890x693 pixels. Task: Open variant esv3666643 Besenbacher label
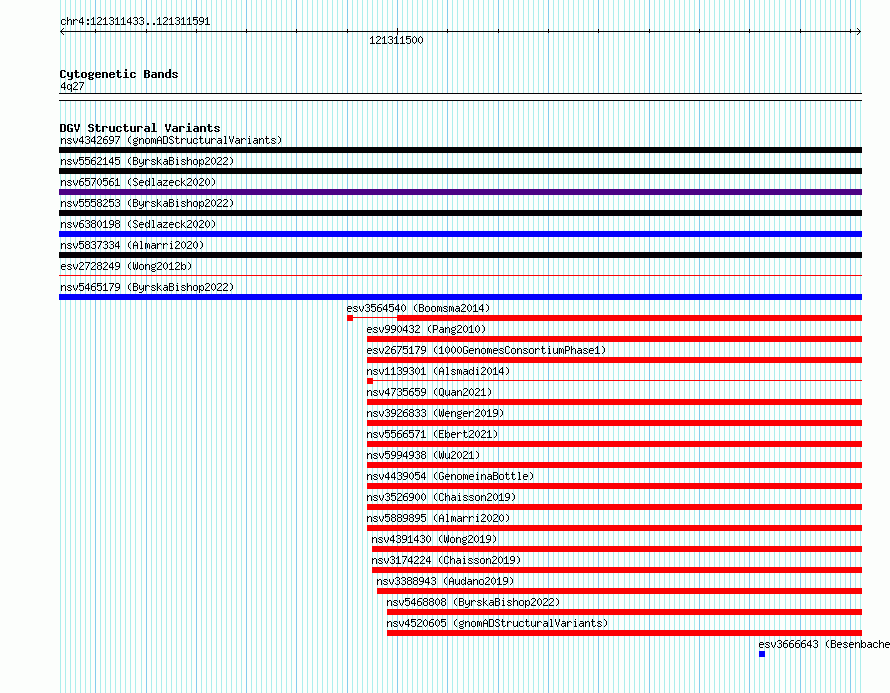click(x=824, y=644)
